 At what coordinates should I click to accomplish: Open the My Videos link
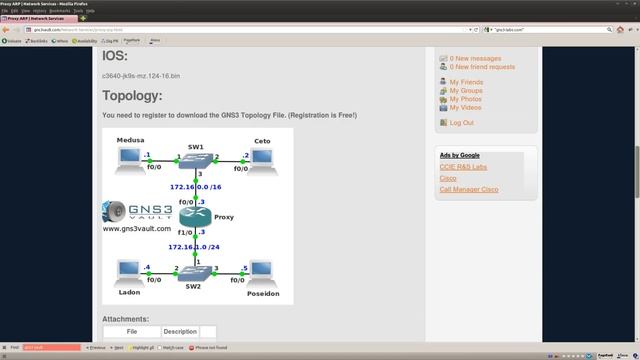(x=465, y=108)
